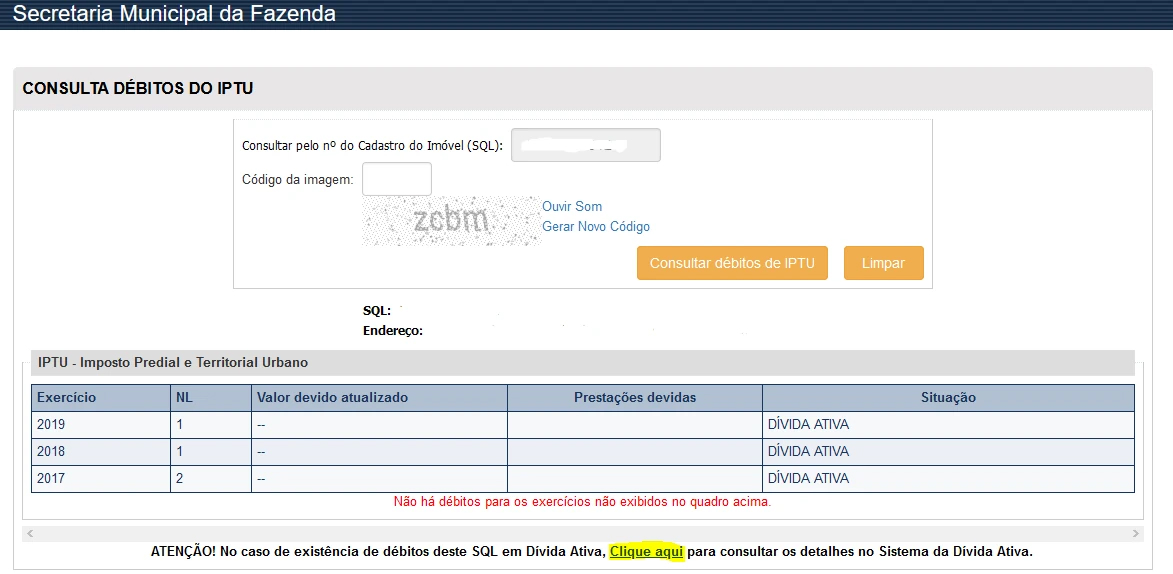Click the Secretaria Municipal da Fazenda title

pyautogui.click(x=175, y=13)
